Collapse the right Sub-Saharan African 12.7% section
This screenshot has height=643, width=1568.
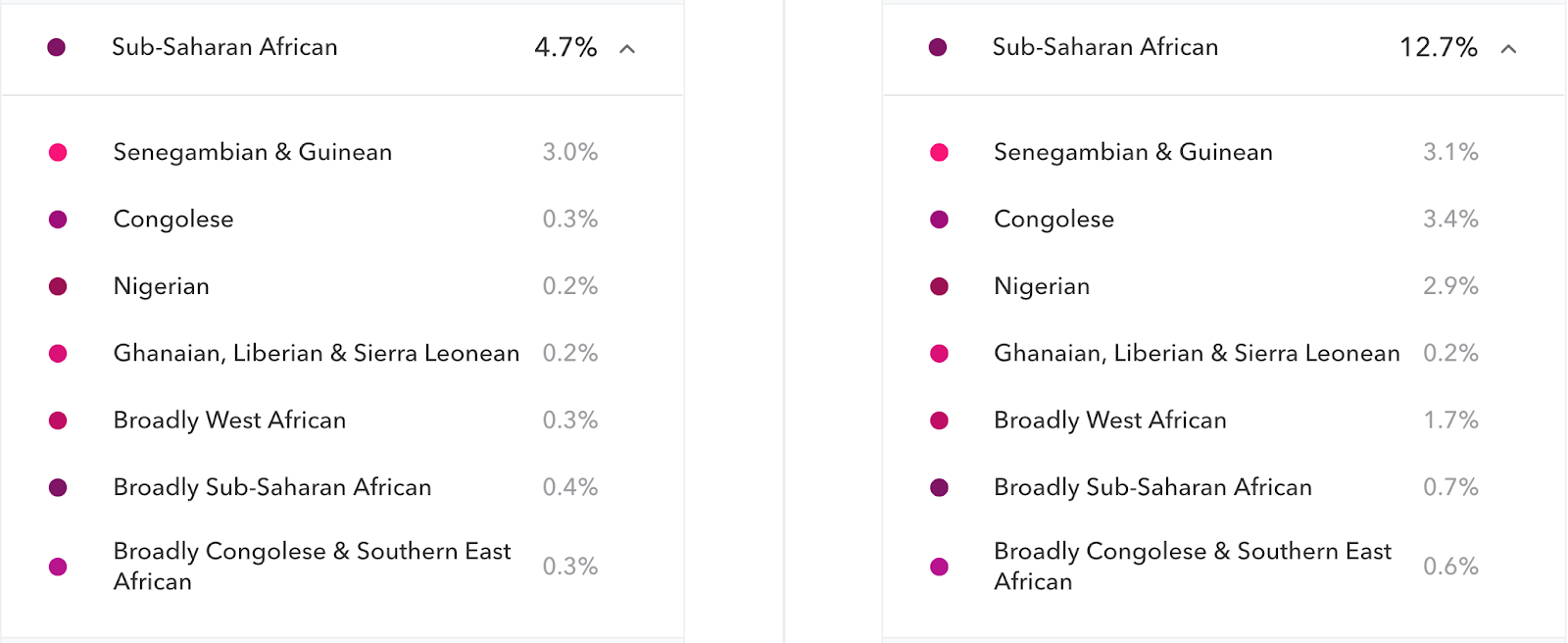(1508, 48)
